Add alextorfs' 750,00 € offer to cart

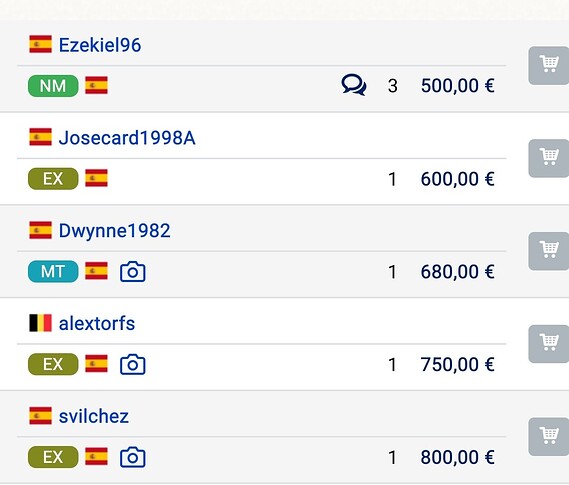[x=549, y=344]
